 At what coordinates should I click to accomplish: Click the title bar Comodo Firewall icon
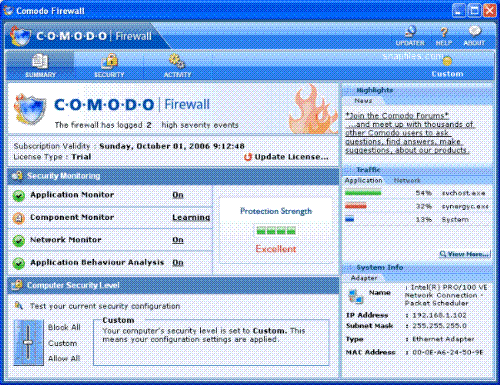[8, 10]
